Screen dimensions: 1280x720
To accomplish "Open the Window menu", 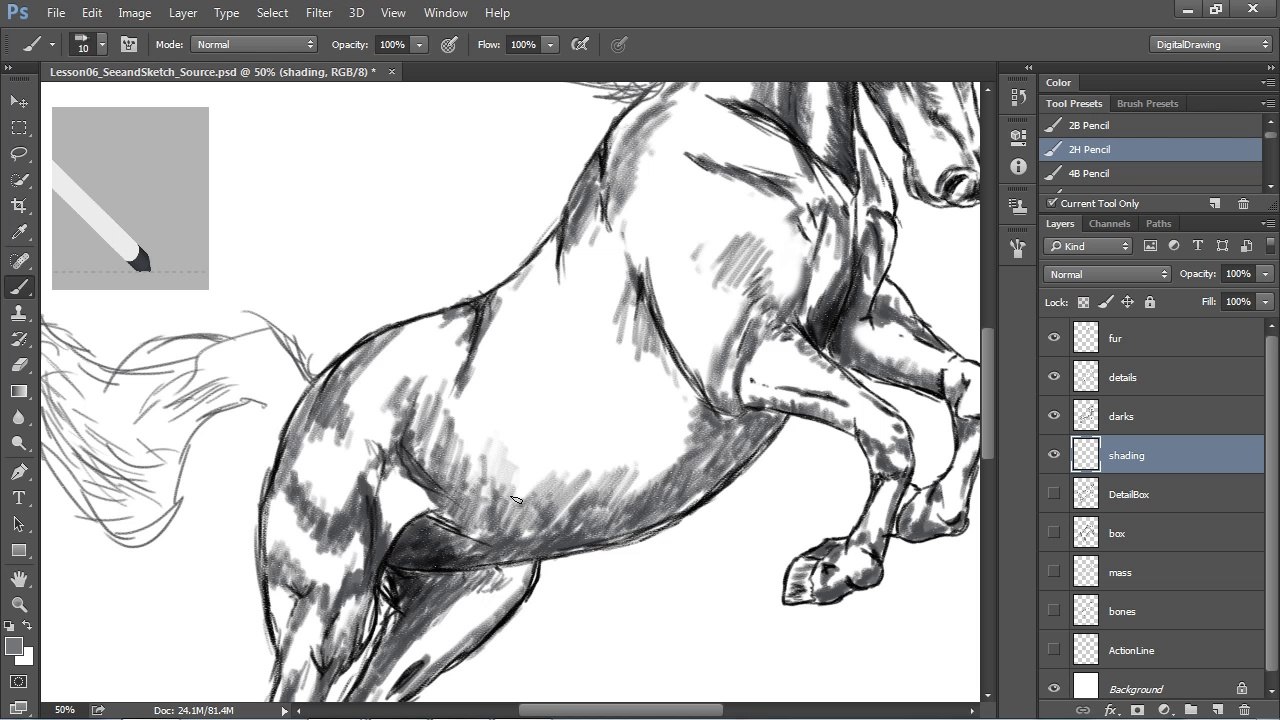I will pos(445,13).
